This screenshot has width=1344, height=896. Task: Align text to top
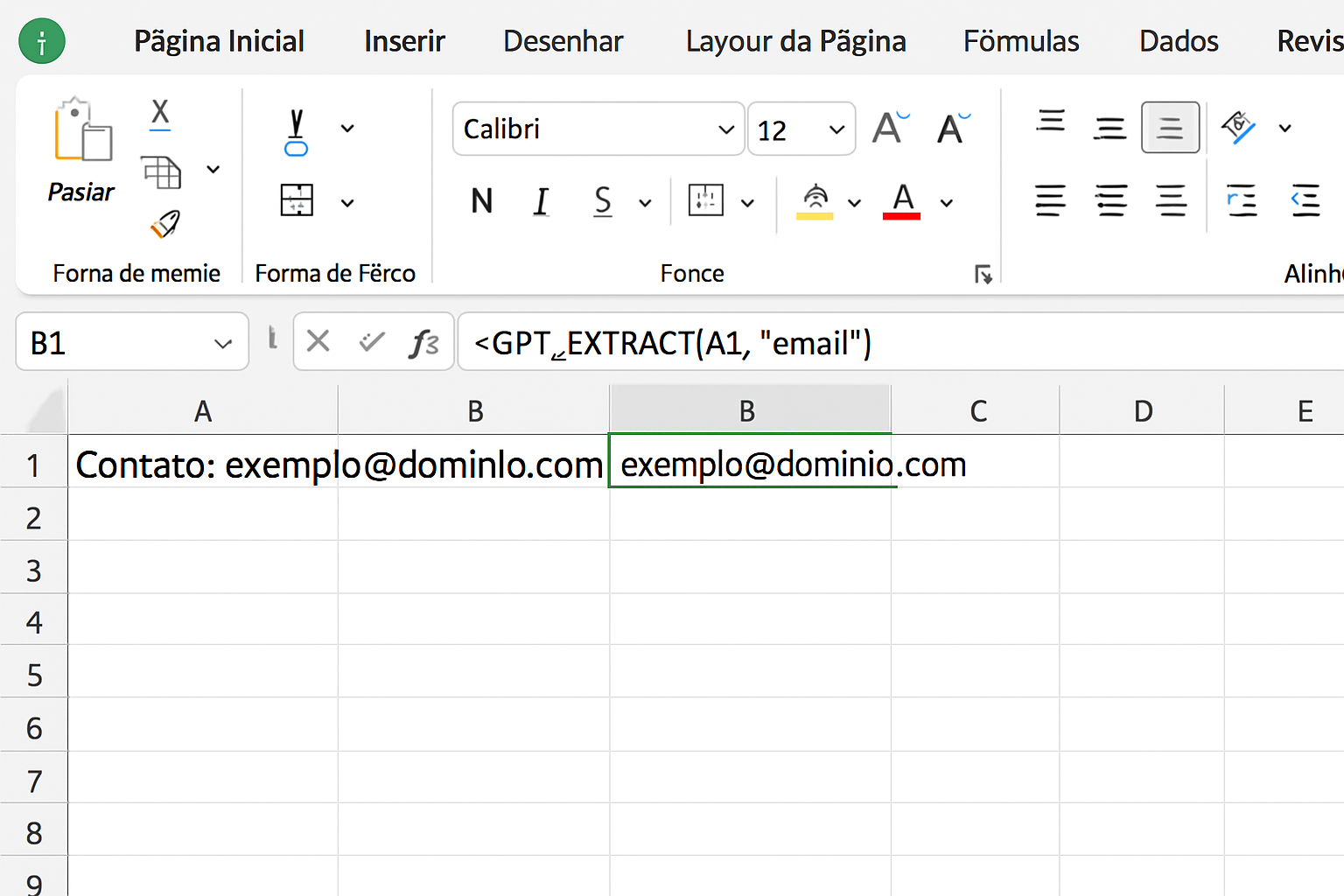point(1050,122)
